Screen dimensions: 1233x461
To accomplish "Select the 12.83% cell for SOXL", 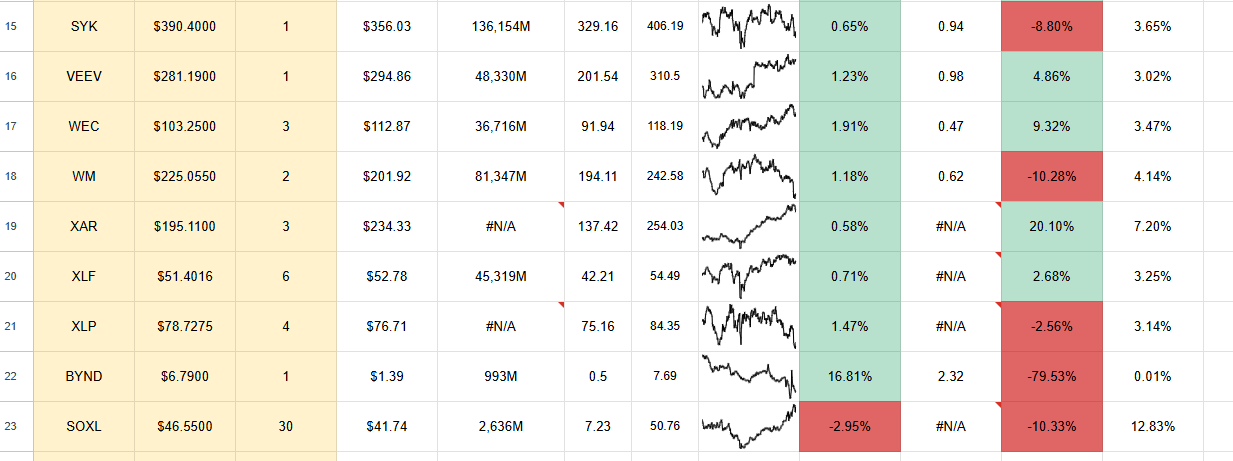I will 1153,427.
